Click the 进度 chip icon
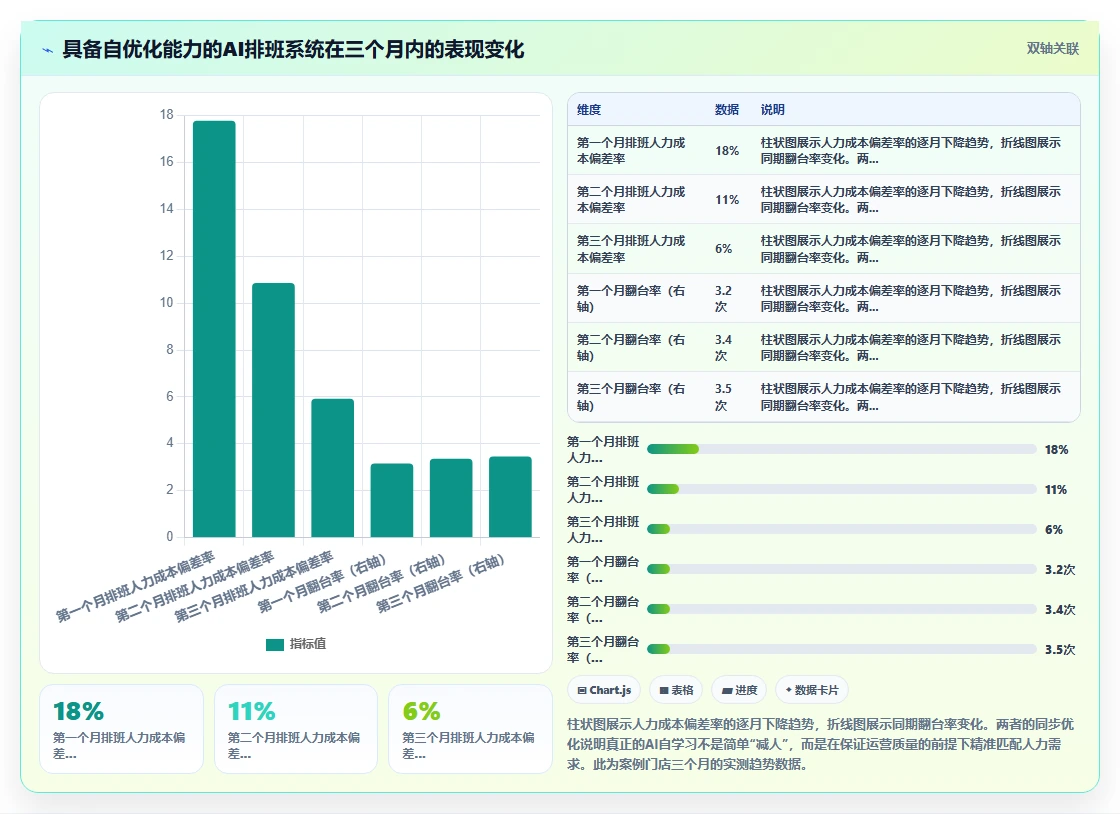The image size is (1120, 814). coord(726,690)
